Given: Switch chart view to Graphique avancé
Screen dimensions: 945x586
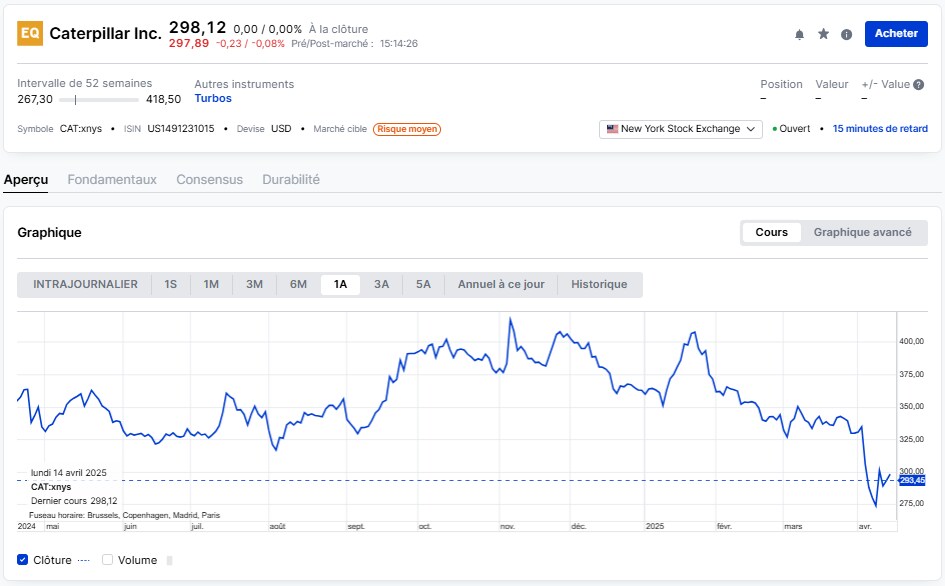Looking at the screenshot, I should (862, 232).
